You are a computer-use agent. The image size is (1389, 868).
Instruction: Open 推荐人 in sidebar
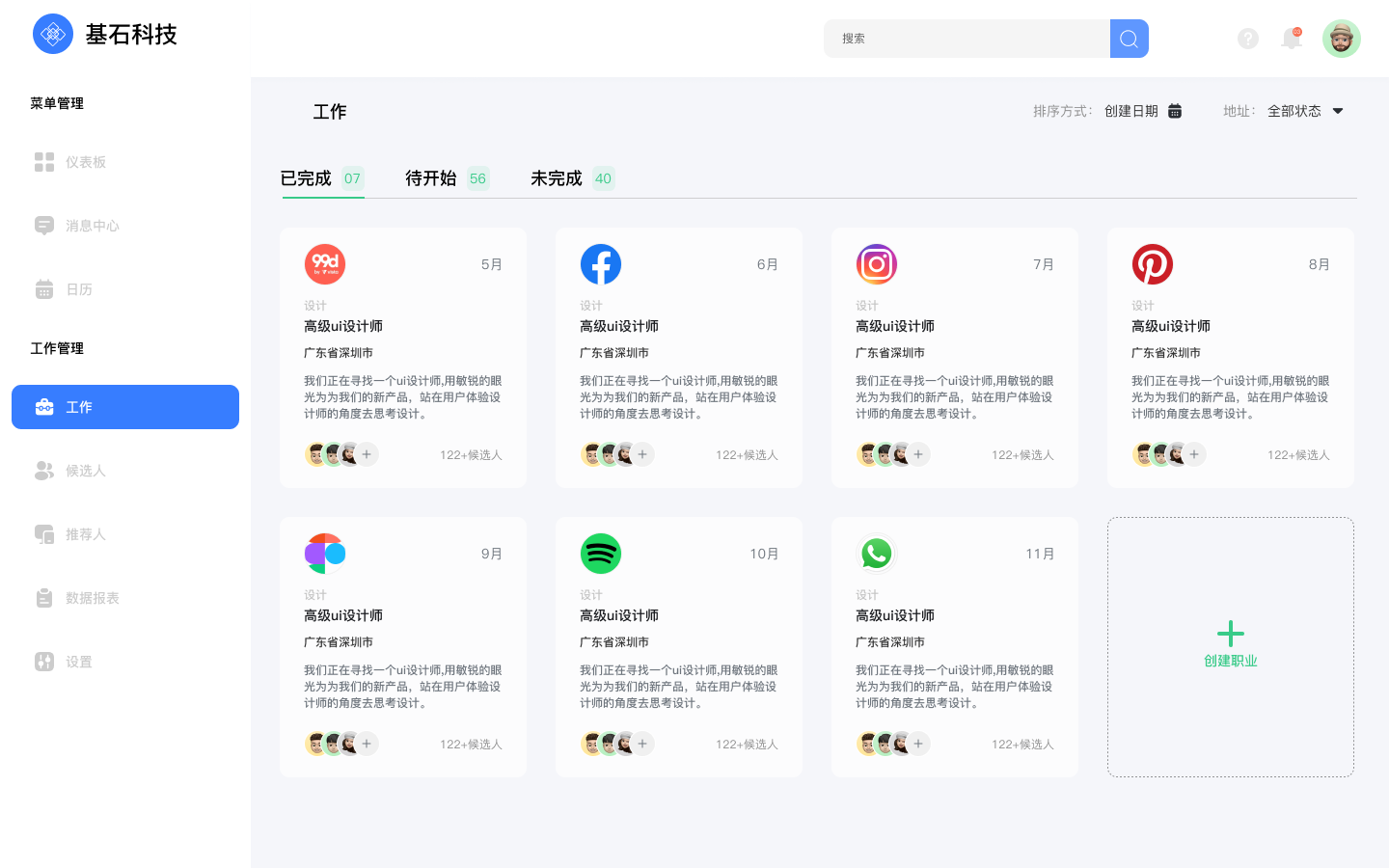(70, 534)
